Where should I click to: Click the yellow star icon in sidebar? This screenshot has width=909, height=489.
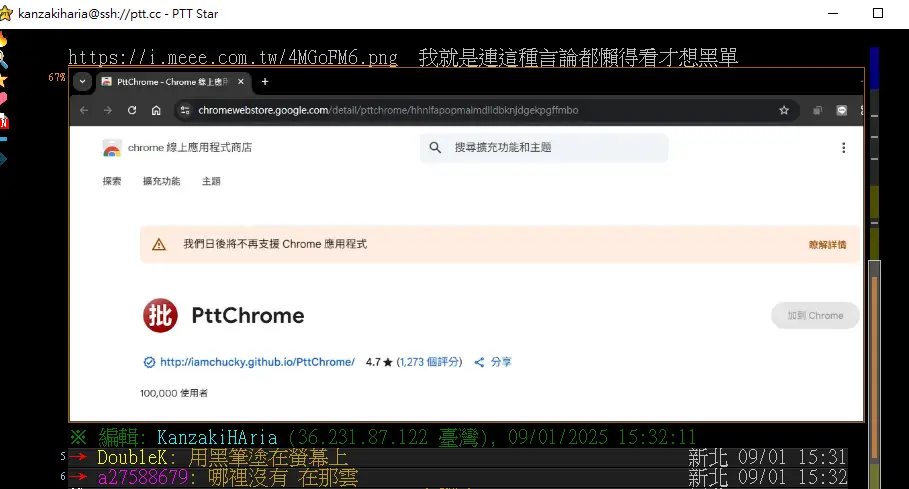(3, 79)
